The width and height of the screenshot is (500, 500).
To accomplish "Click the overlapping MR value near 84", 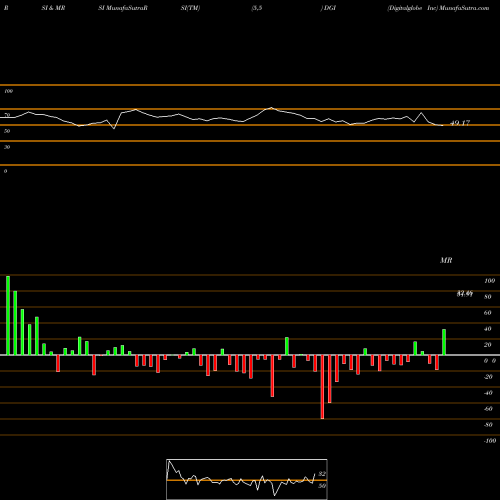I will 465,294.
